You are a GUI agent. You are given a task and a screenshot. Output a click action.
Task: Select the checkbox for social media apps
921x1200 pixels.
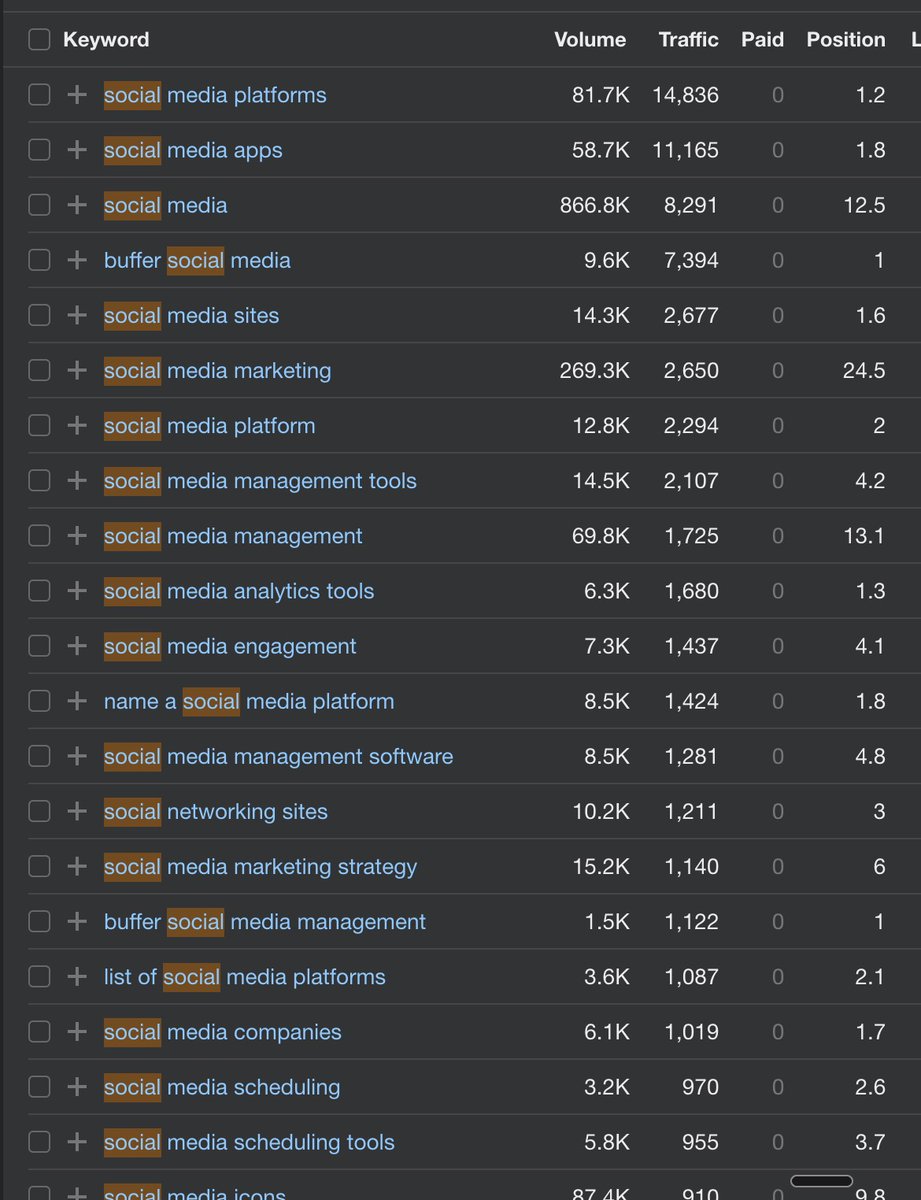pos(39,150)
